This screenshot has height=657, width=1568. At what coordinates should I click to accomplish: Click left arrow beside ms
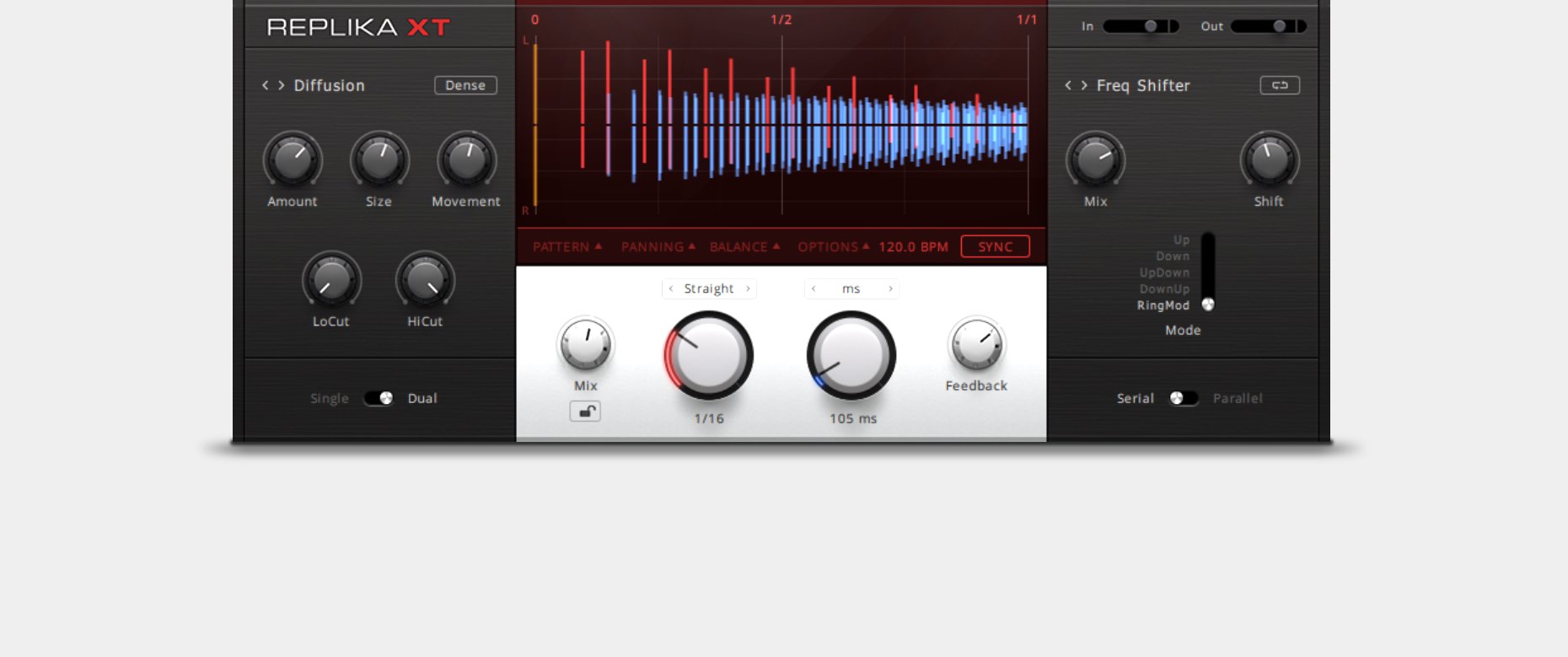tap(814, 288)
